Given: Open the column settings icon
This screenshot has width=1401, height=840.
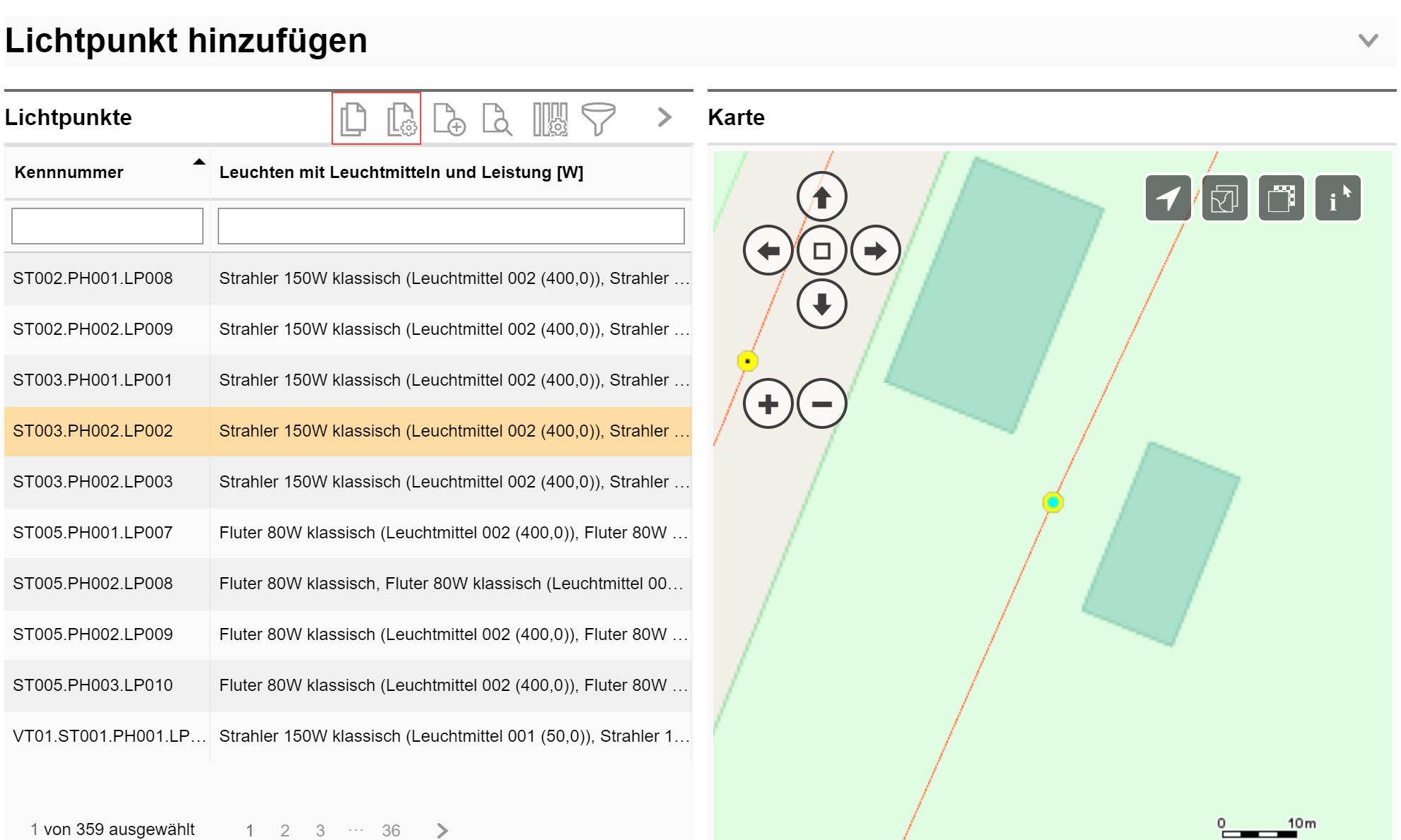Looking at the screenshot, I should [550, 119].
